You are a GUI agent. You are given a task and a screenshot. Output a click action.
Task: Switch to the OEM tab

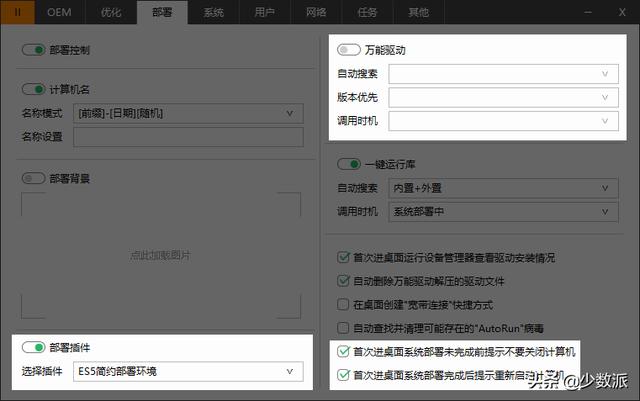coord(60,12)
